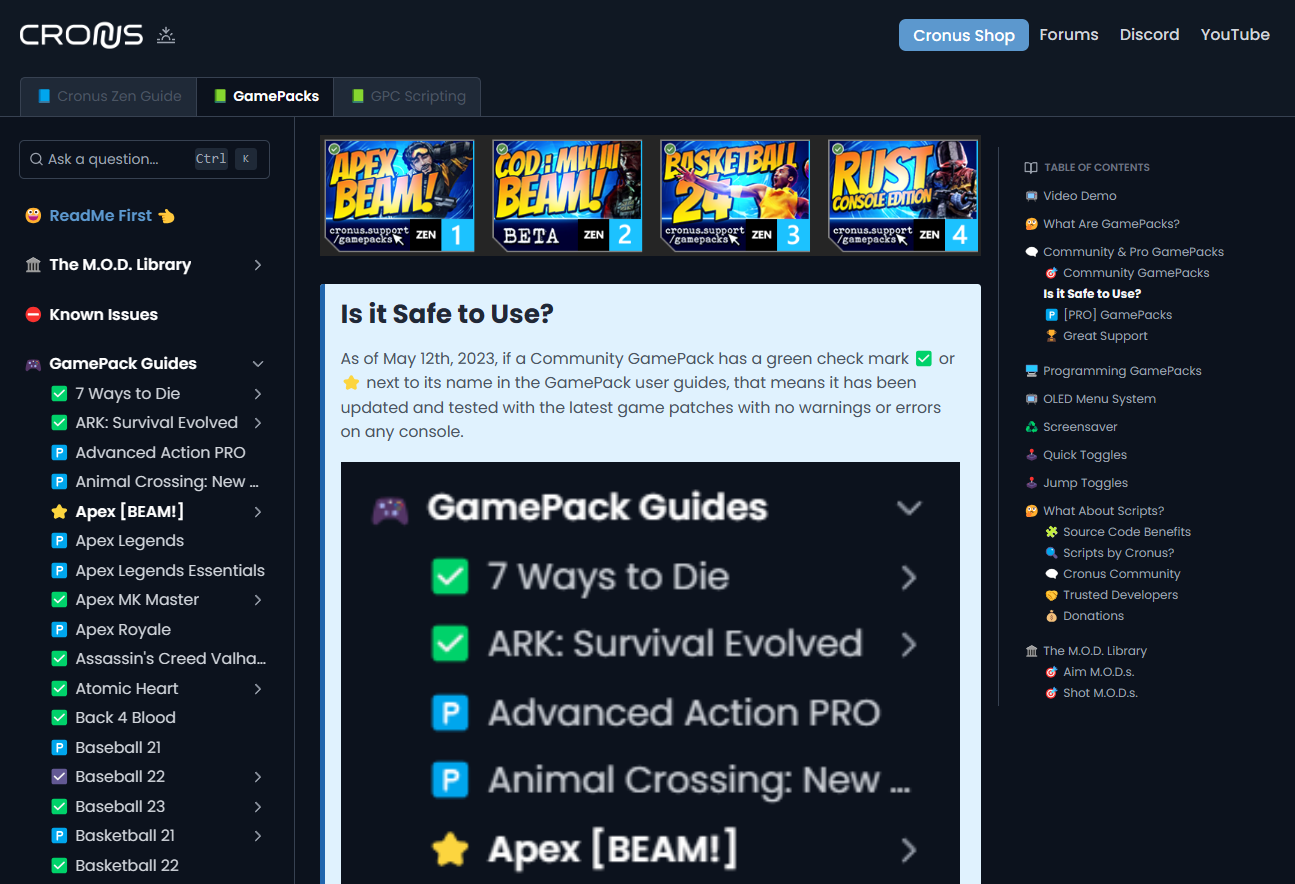The width and height of the screenshot is (1295, 884).
Task: Select the magnifier icon beside Scripts by Cronus?
Action: click(1053, 552)
